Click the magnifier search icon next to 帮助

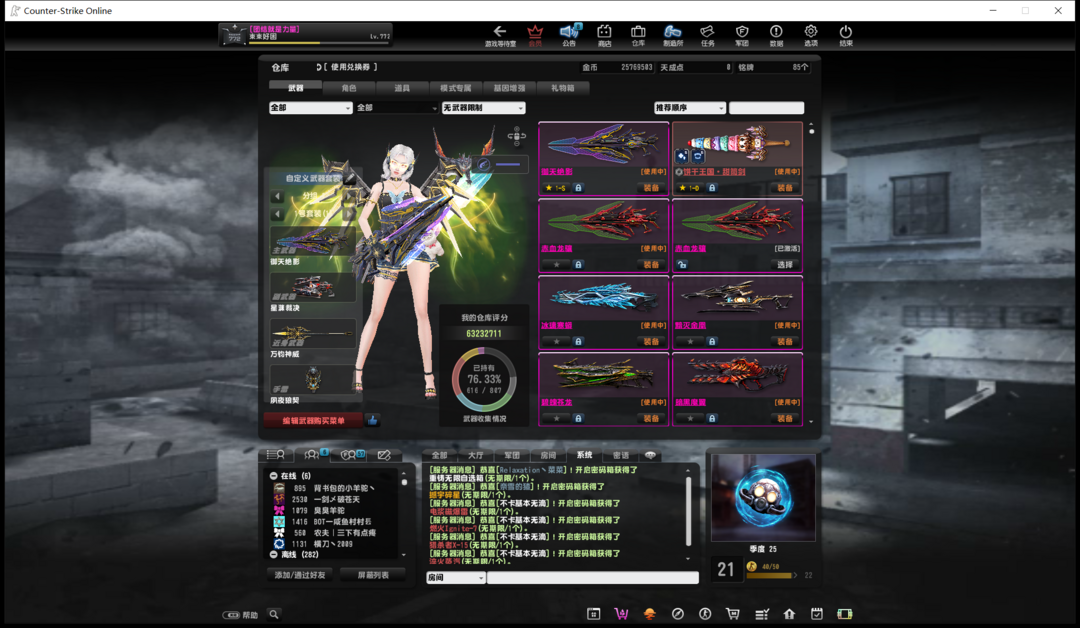274,614
